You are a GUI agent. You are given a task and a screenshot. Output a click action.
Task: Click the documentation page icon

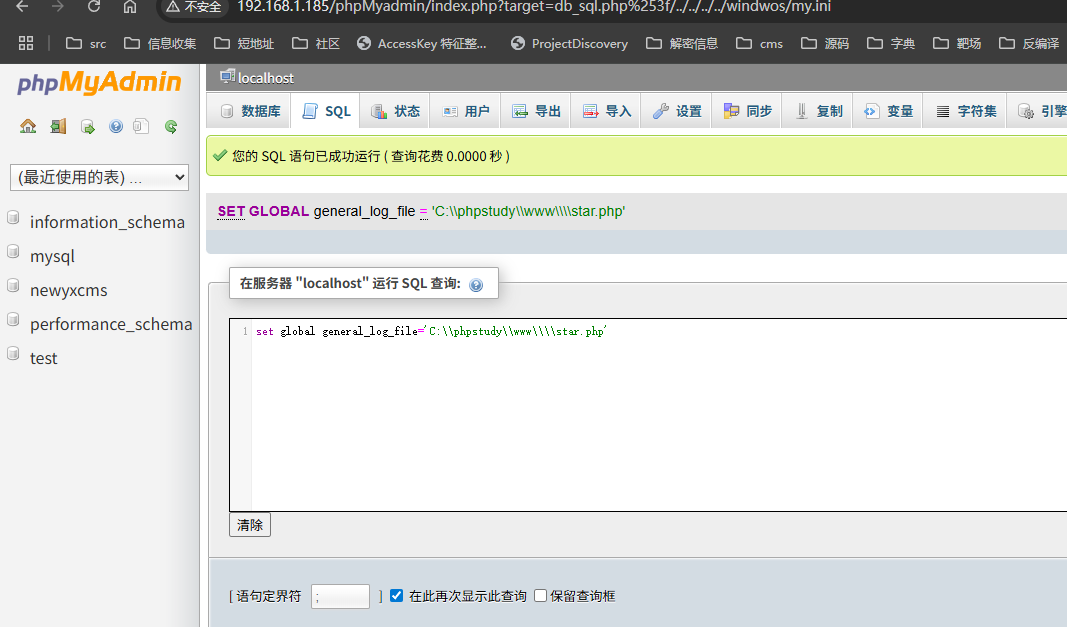(x=141, y=126)
